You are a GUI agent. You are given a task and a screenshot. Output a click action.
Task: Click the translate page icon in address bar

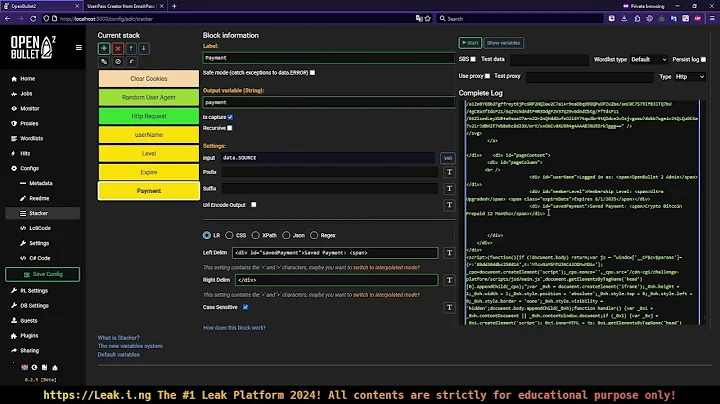coord(419,19)
